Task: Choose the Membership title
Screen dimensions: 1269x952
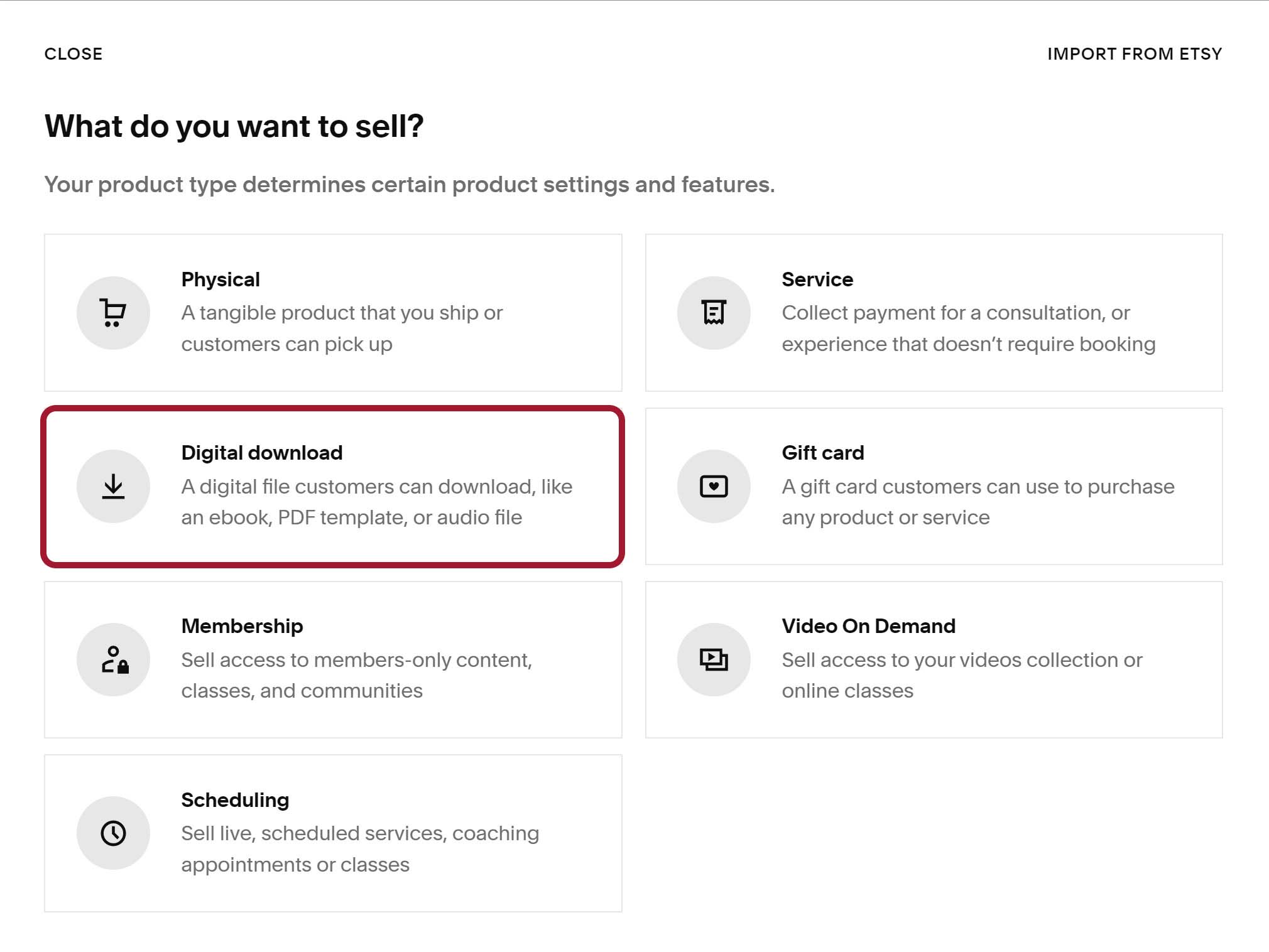Action: tap(242, 626)
